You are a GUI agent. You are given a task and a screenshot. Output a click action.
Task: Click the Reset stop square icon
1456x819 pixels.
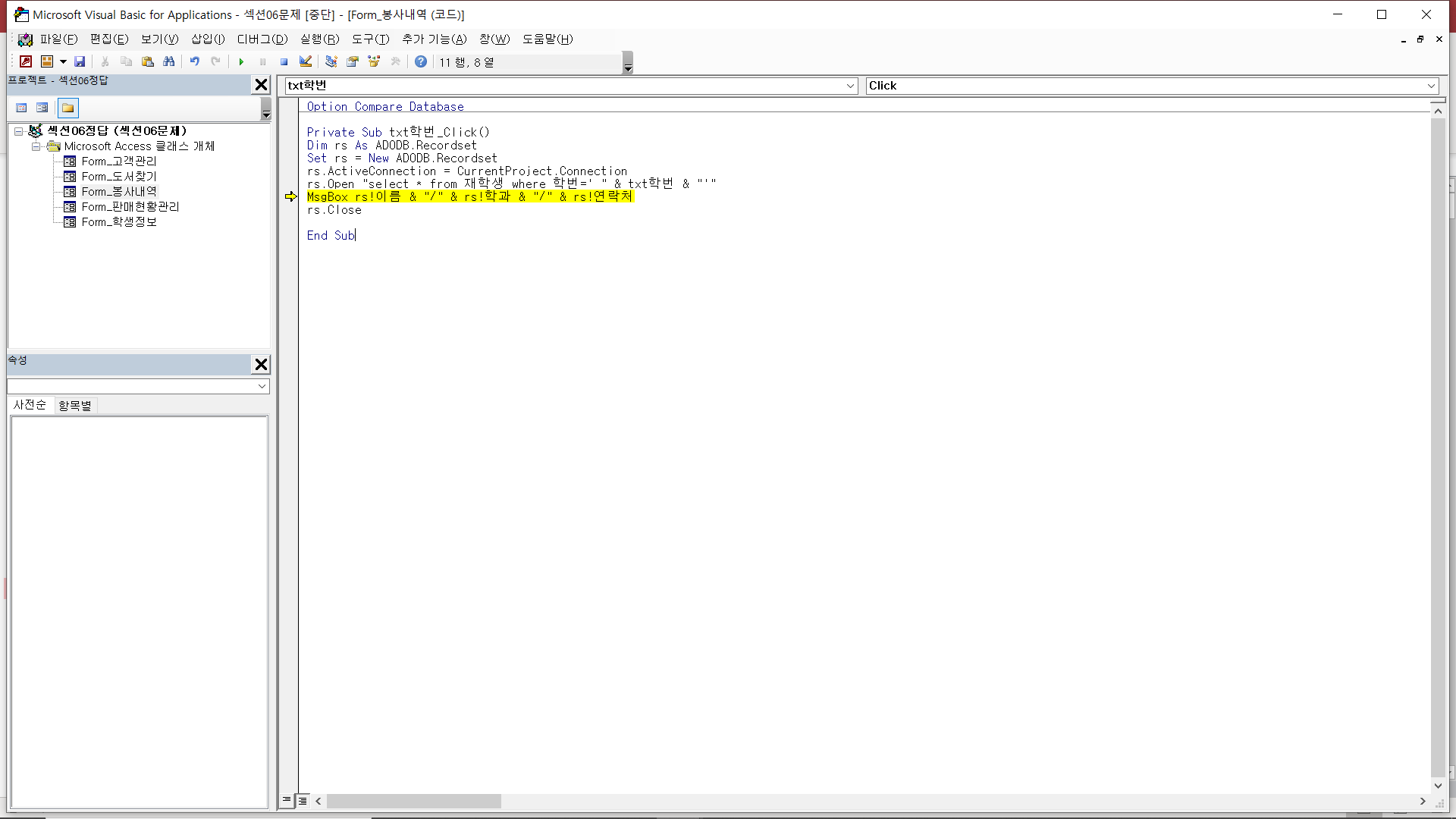pyautogui.click(x=284, y=61)
